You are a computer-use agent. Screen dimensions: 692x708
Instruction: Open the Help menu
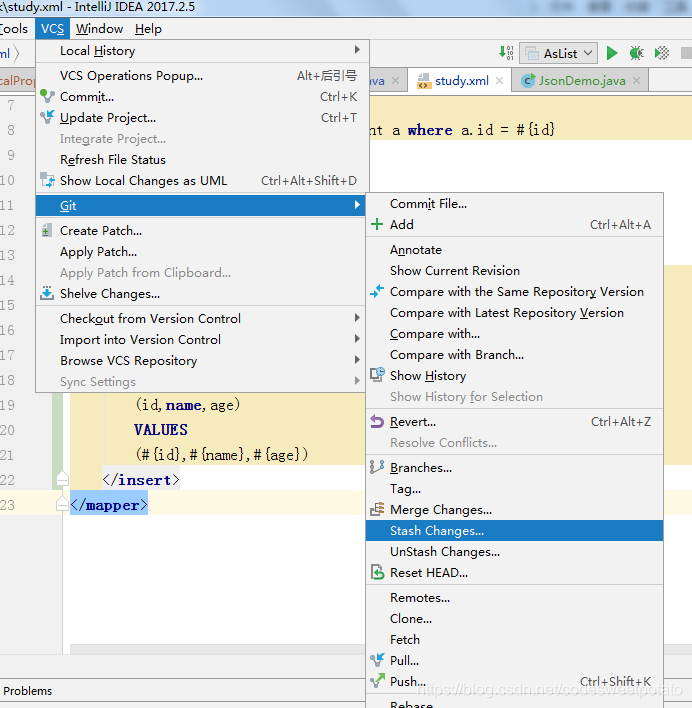pyautogui.click(x=148, y=29)
